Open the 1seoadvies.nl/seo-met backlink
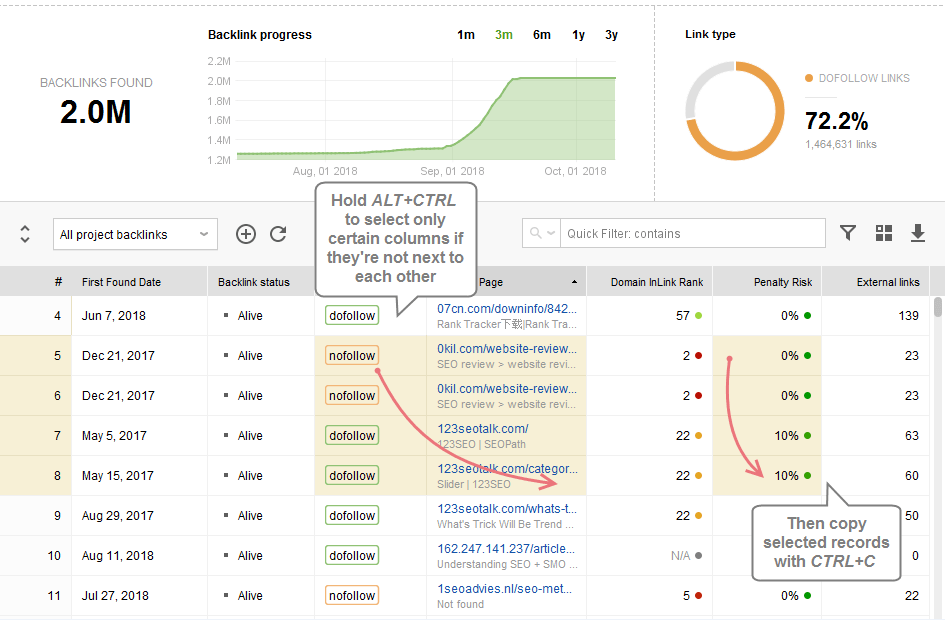 coord(506,589)
